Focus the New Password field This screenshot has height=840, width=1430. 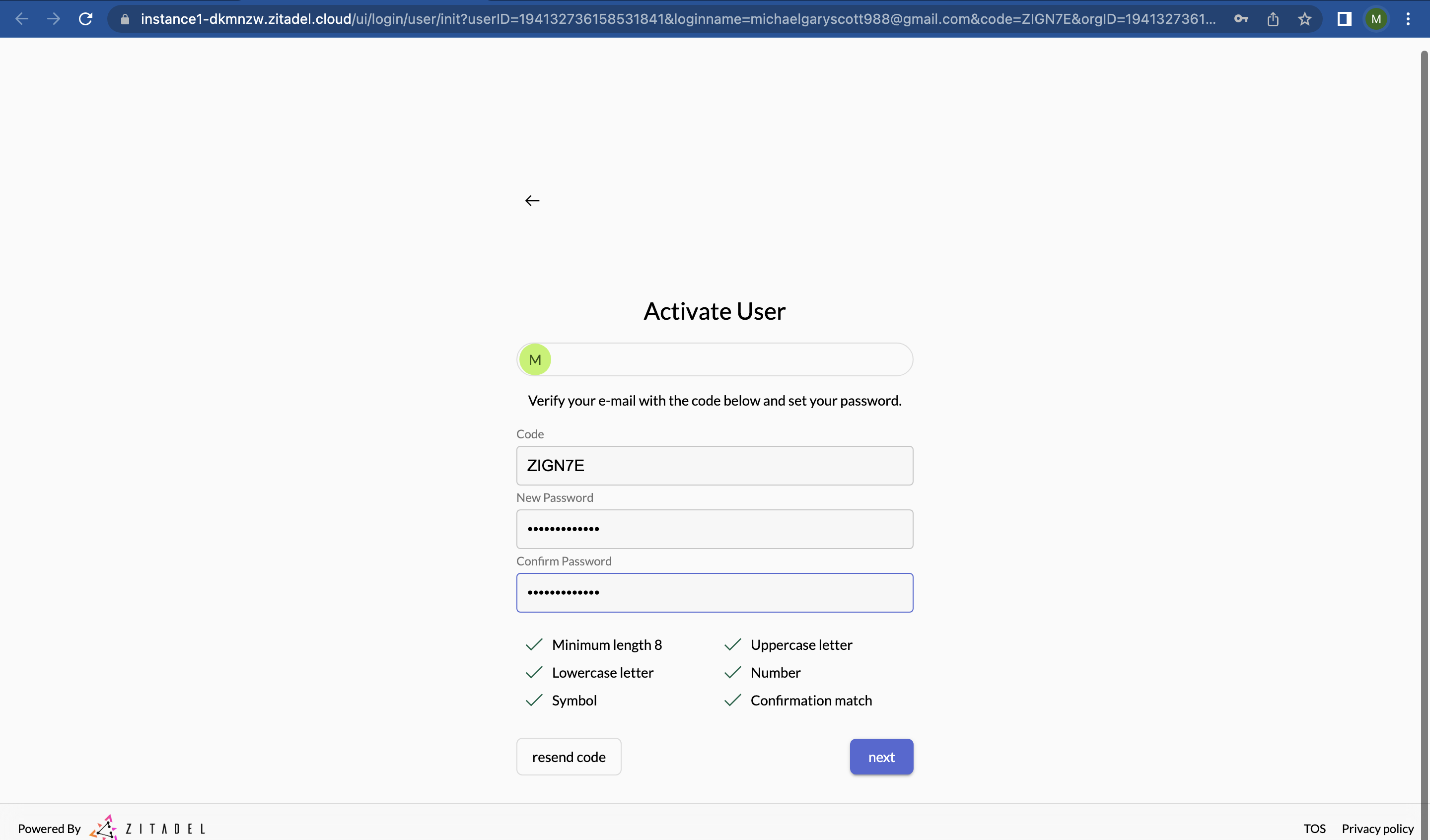pyautogui.click(x=715, y=529)
